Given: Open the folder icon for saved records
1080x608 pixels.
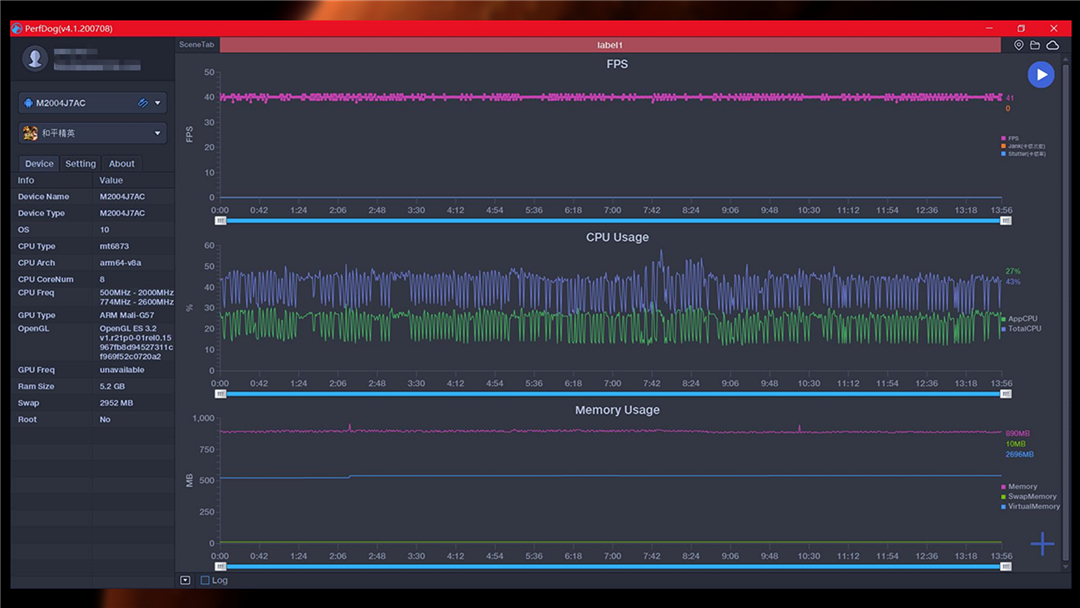Looking at the screenshot, I should tap(1035, 45).
